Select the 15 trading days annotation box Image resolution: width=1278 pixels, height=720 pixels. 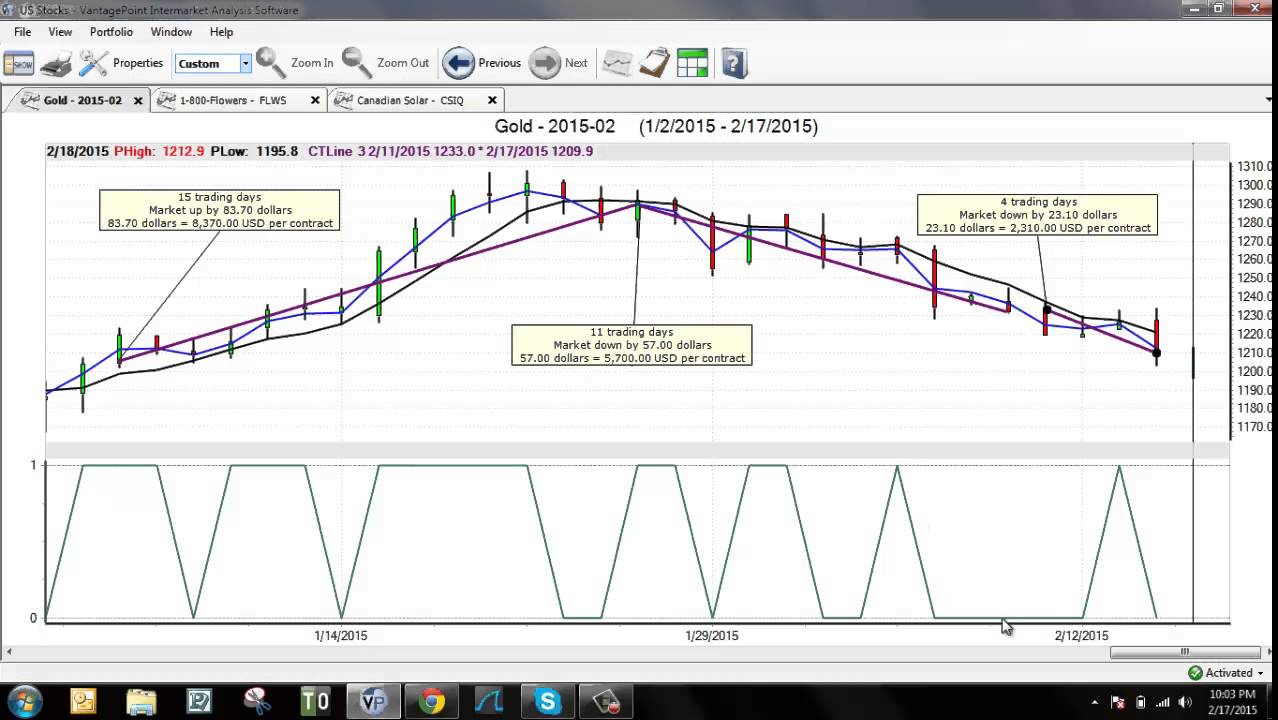coord(220,210)
